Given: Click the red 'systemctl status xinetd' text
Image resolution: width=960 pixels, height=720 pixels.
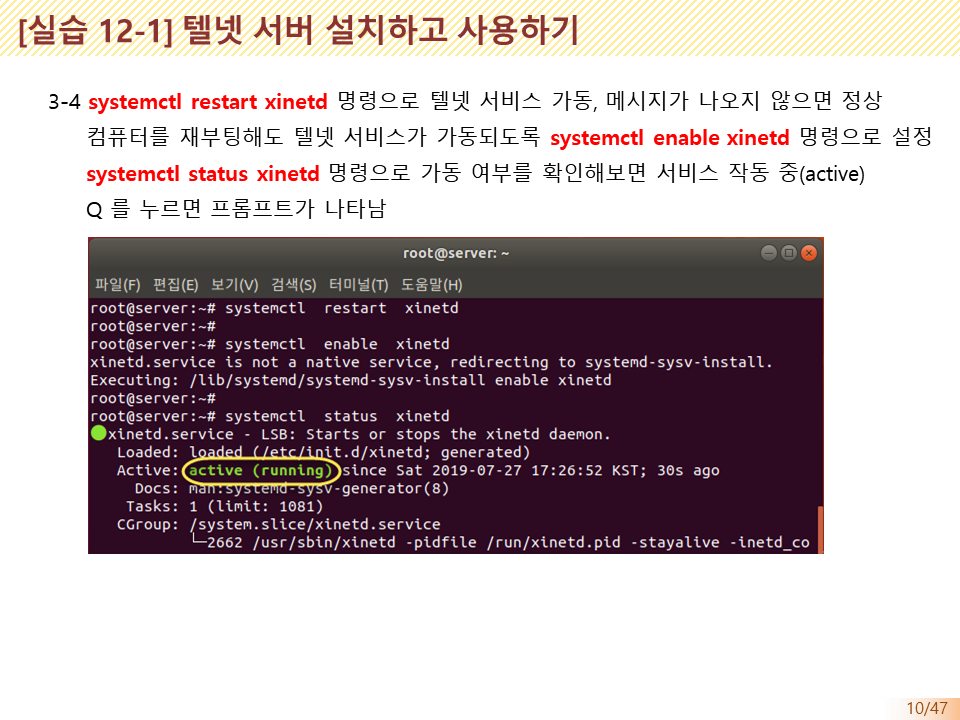Looking at the screenshot, I should point(203,174).
